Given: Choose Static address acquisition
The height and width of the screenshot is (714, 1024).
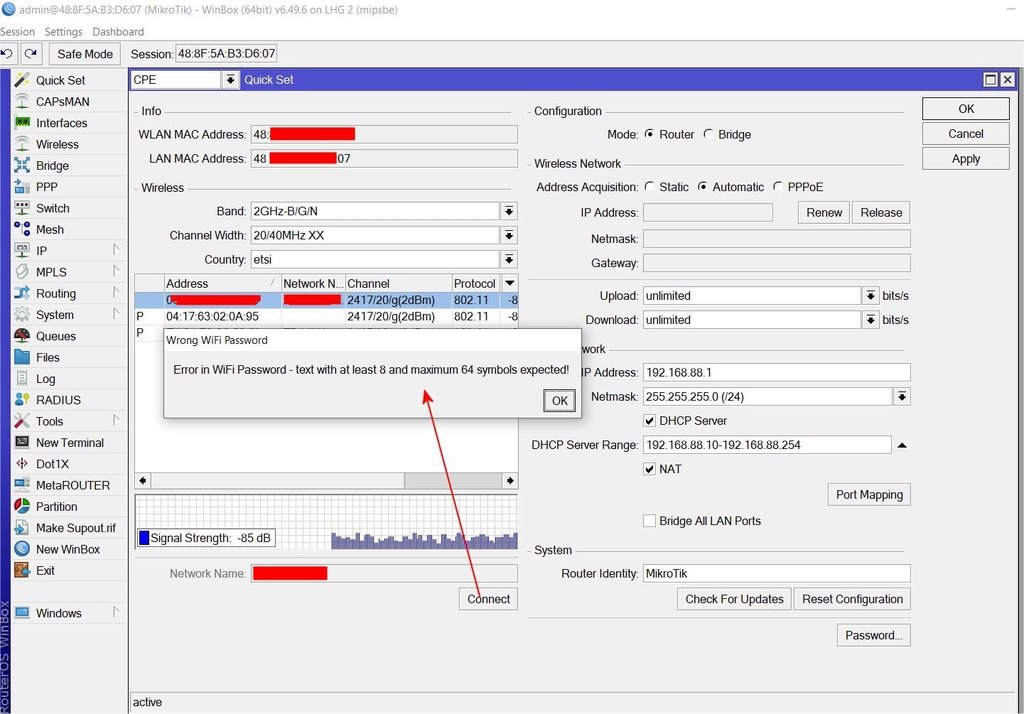Looking at the screenshot, I should (x=649, y=187).
